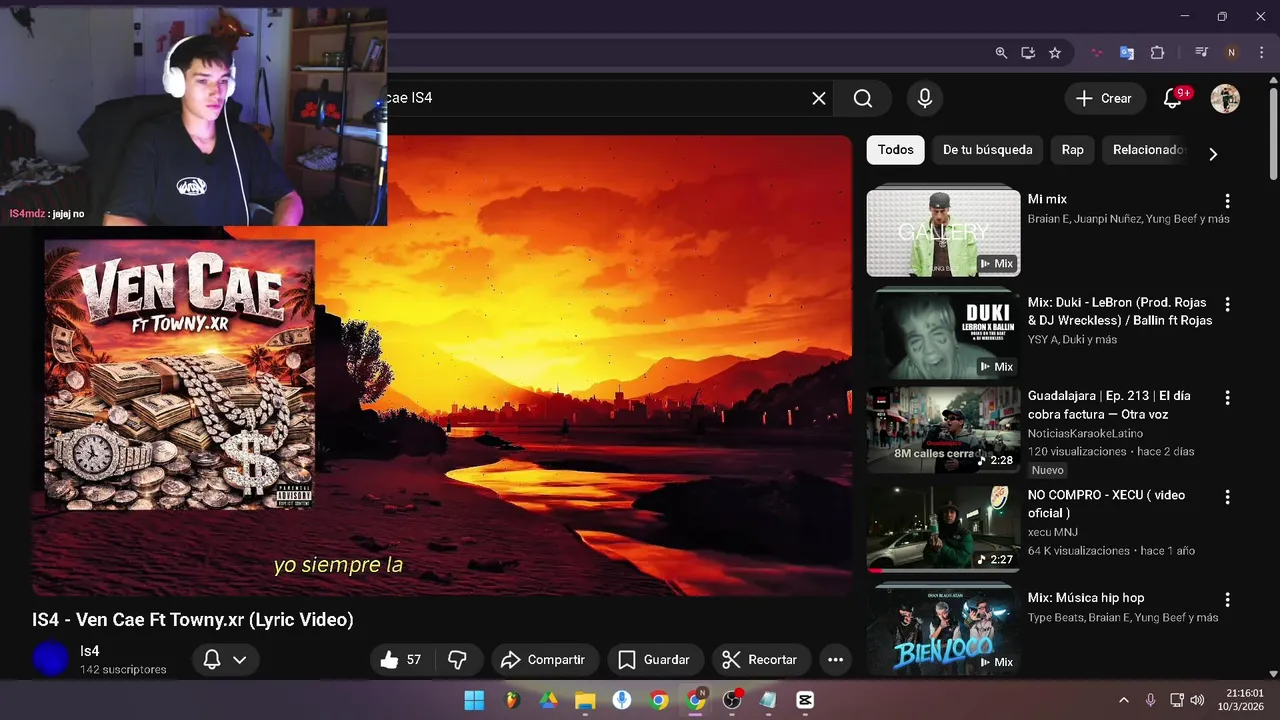
Task: Click title NO COMPRO - XECU video oficial
Action: (x=1106, y=504)
